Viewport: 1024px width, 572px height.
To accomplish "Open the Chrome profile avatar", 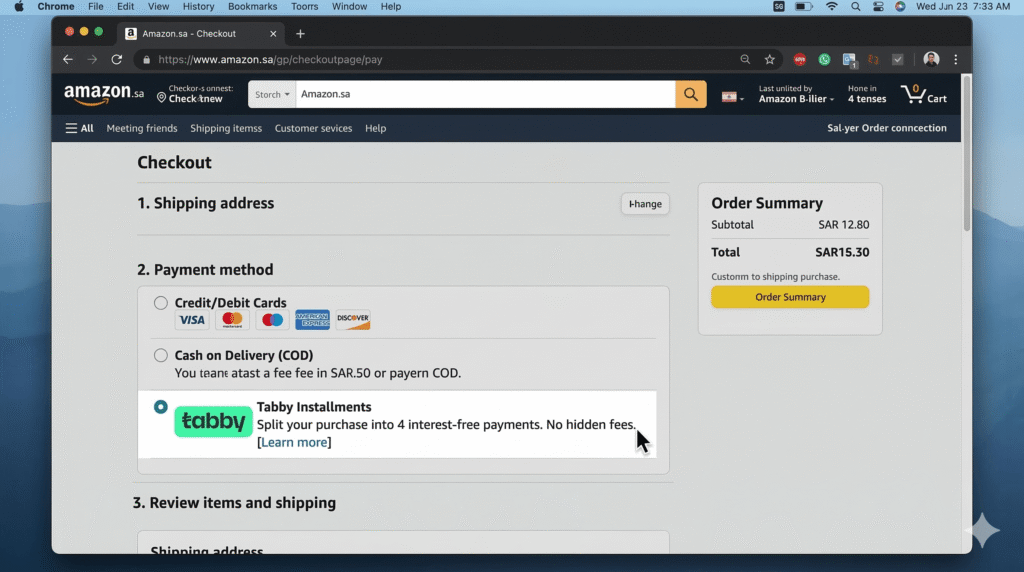I will pyautogui.click(x=931, y=59).
